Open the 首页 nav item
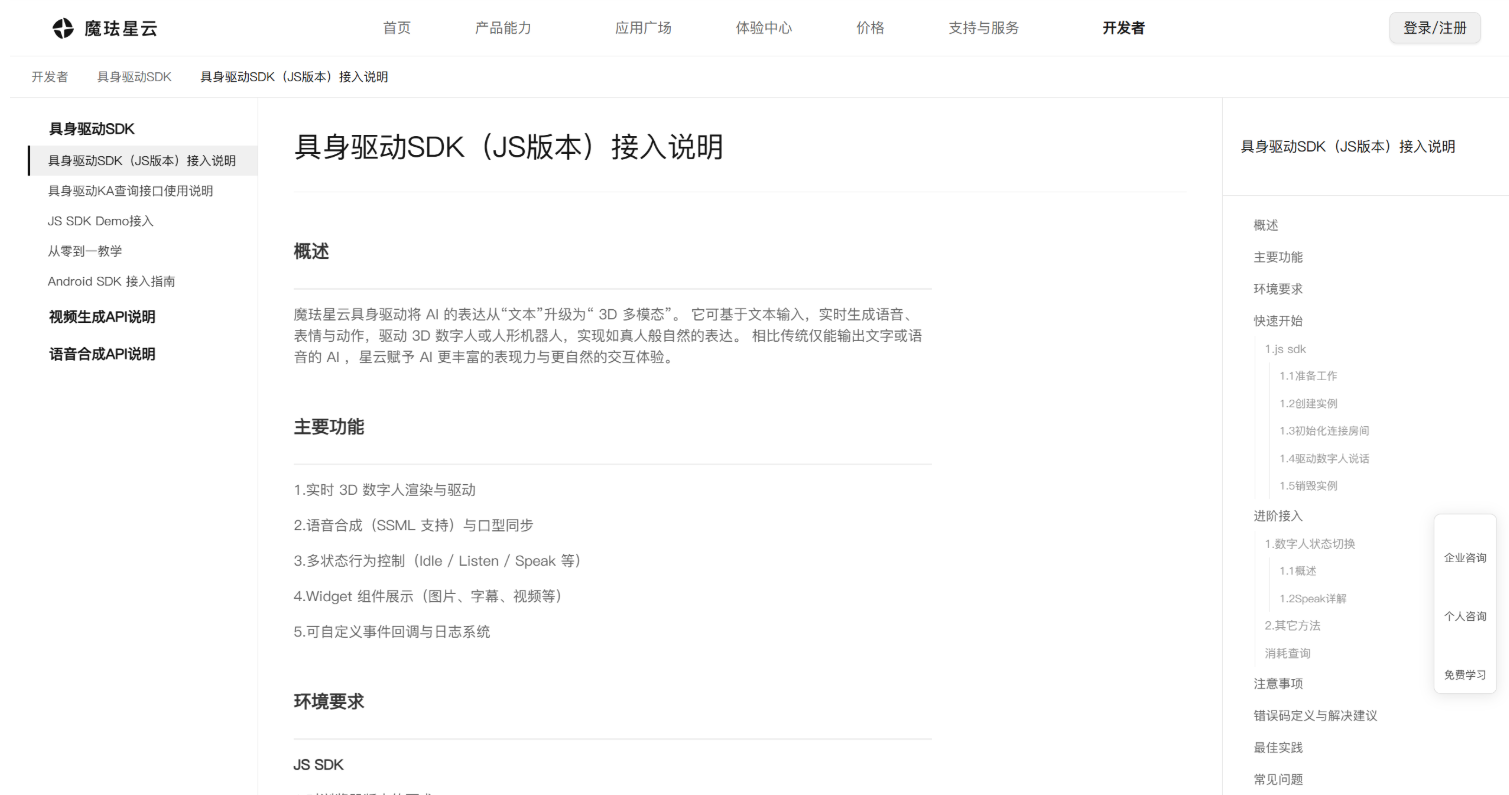 coord(397,28)
